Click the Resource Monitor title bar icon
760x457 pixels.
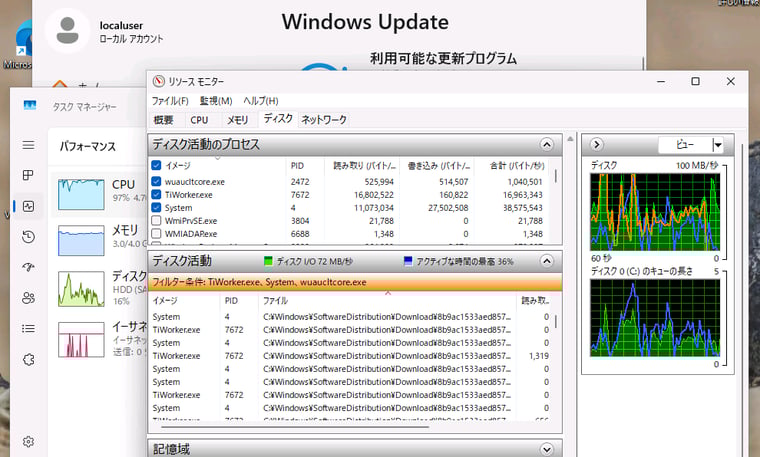click(x=158, y=81)
